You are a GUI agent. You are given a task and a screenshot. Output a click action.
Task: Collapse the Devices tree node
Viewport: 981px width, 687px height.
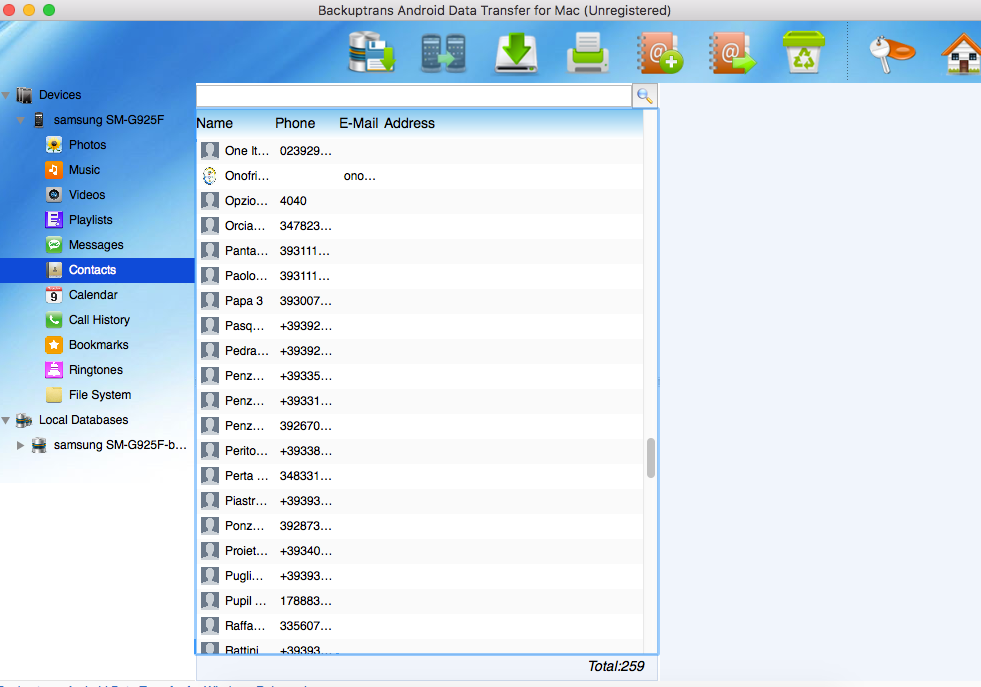point(6,95)
